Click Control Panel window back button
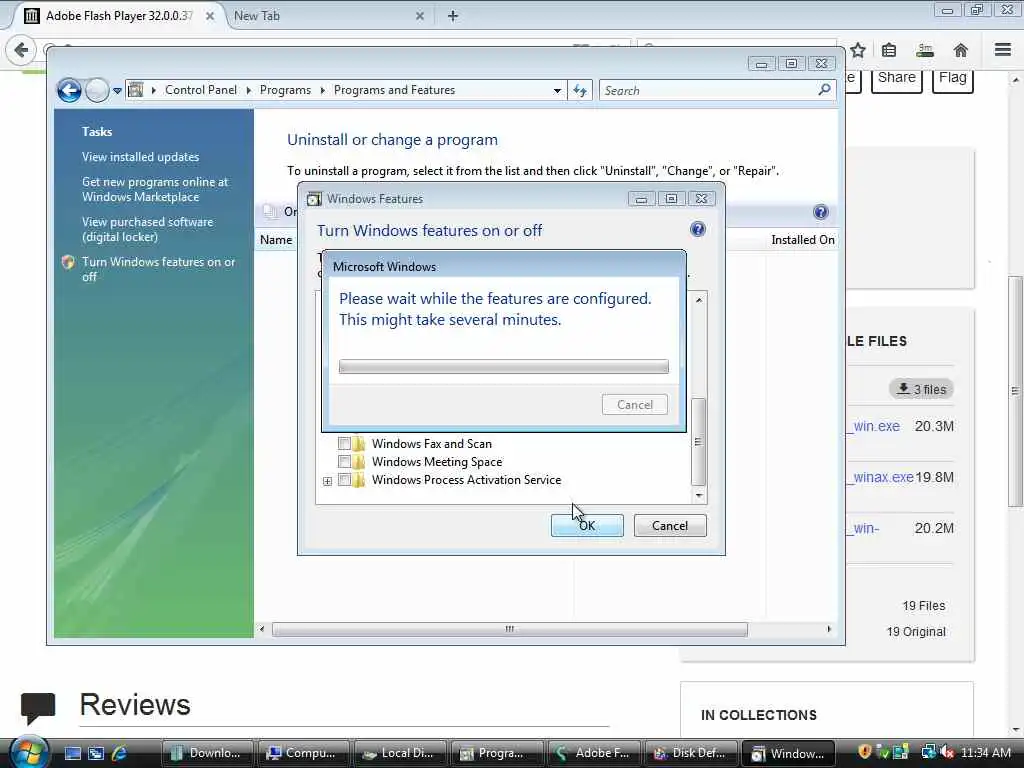This screenshot has height=768, width=1024. (69, 90)
